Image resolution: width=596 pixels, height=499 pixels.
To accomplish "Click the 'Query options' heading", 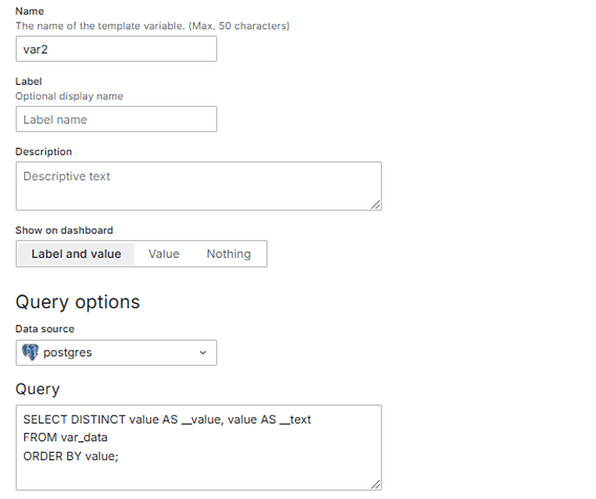I will pos(78,302).
